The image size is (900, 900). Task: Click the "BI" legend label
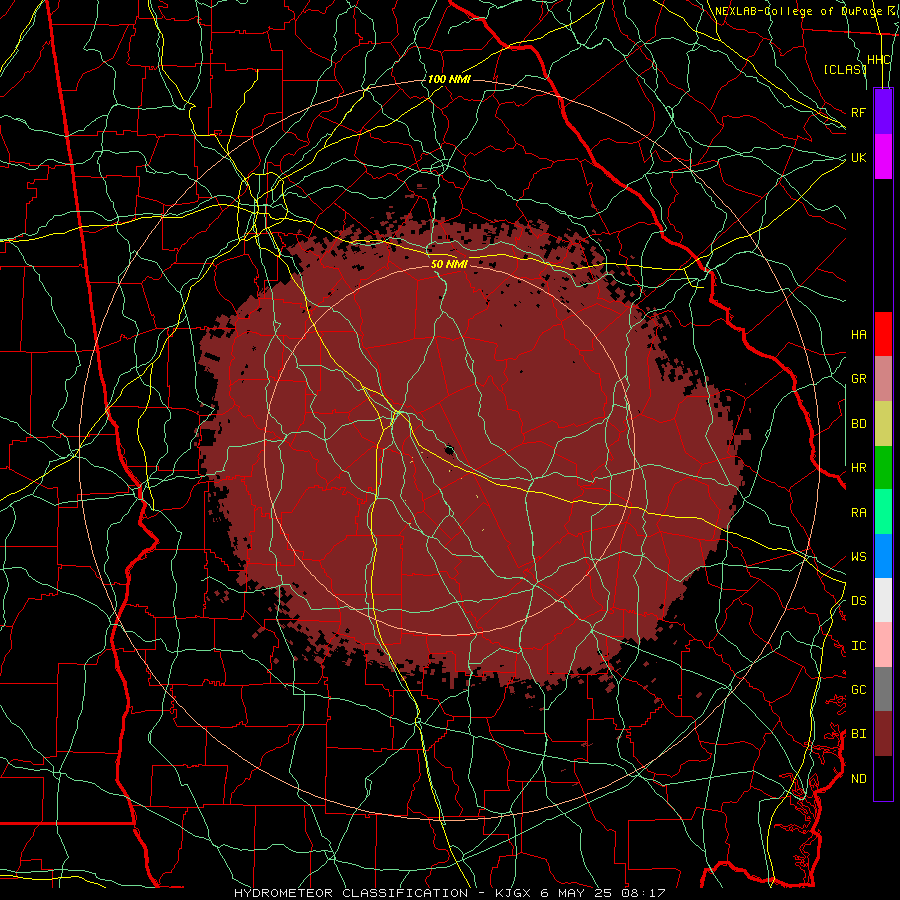coord(859,734)
